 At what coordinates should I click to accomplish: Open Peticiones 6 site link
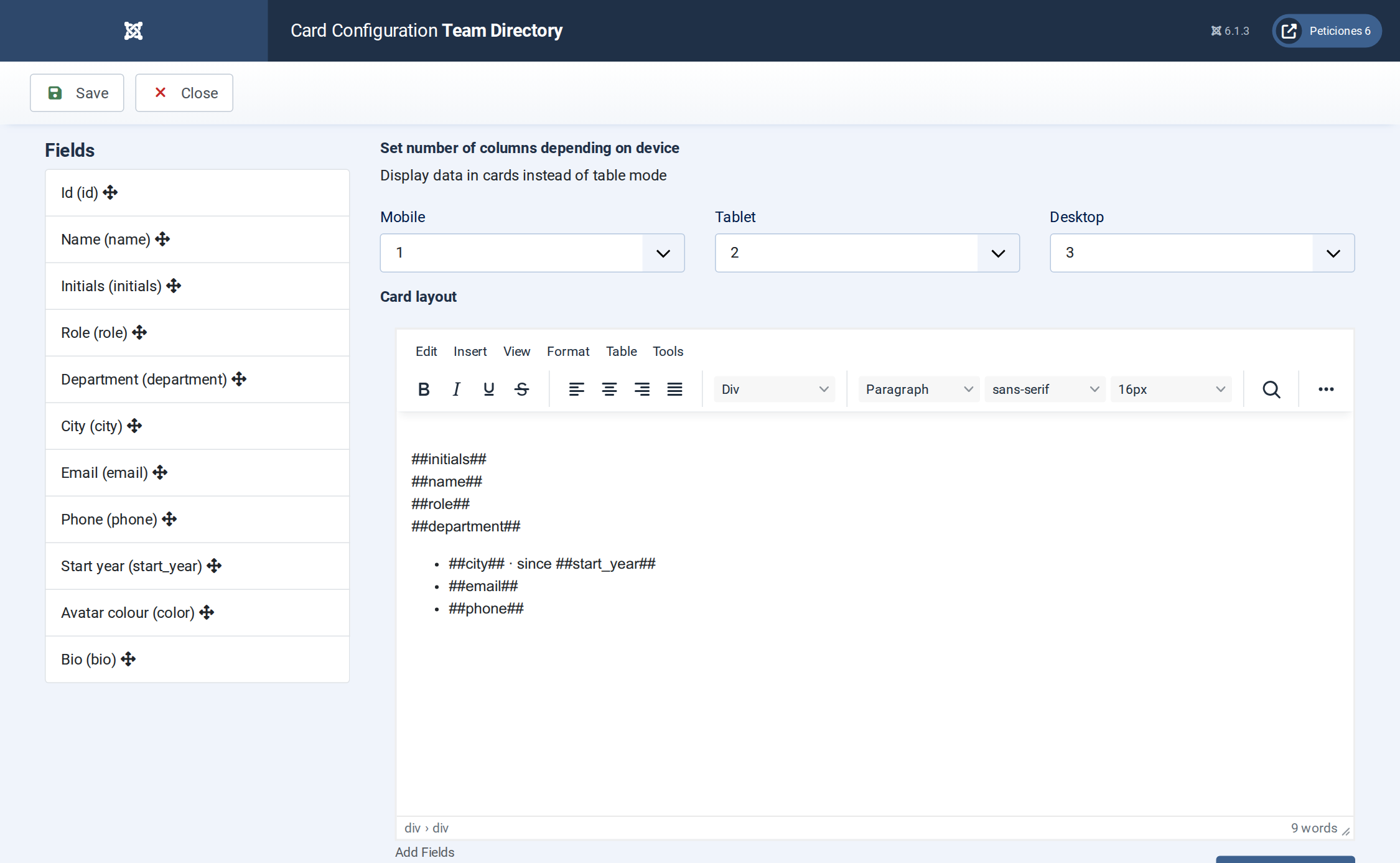click(x=1327, y=30)
